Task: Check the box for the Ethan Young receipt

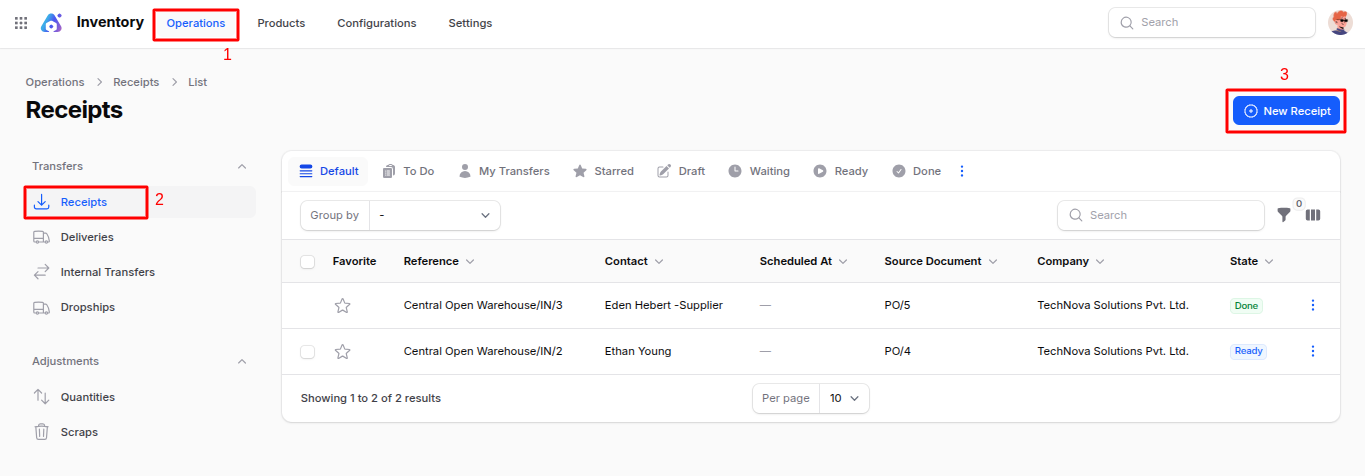Action: [308, 352]
